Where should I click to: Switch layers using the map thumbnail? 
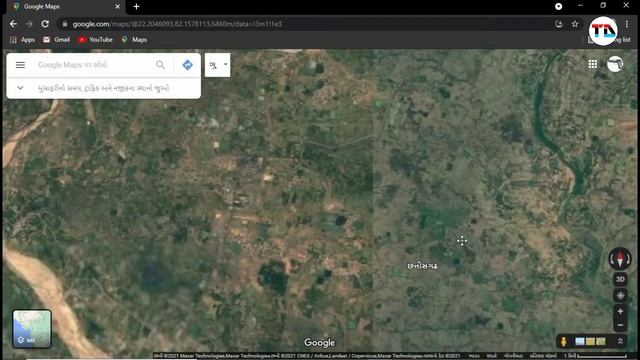32,329
